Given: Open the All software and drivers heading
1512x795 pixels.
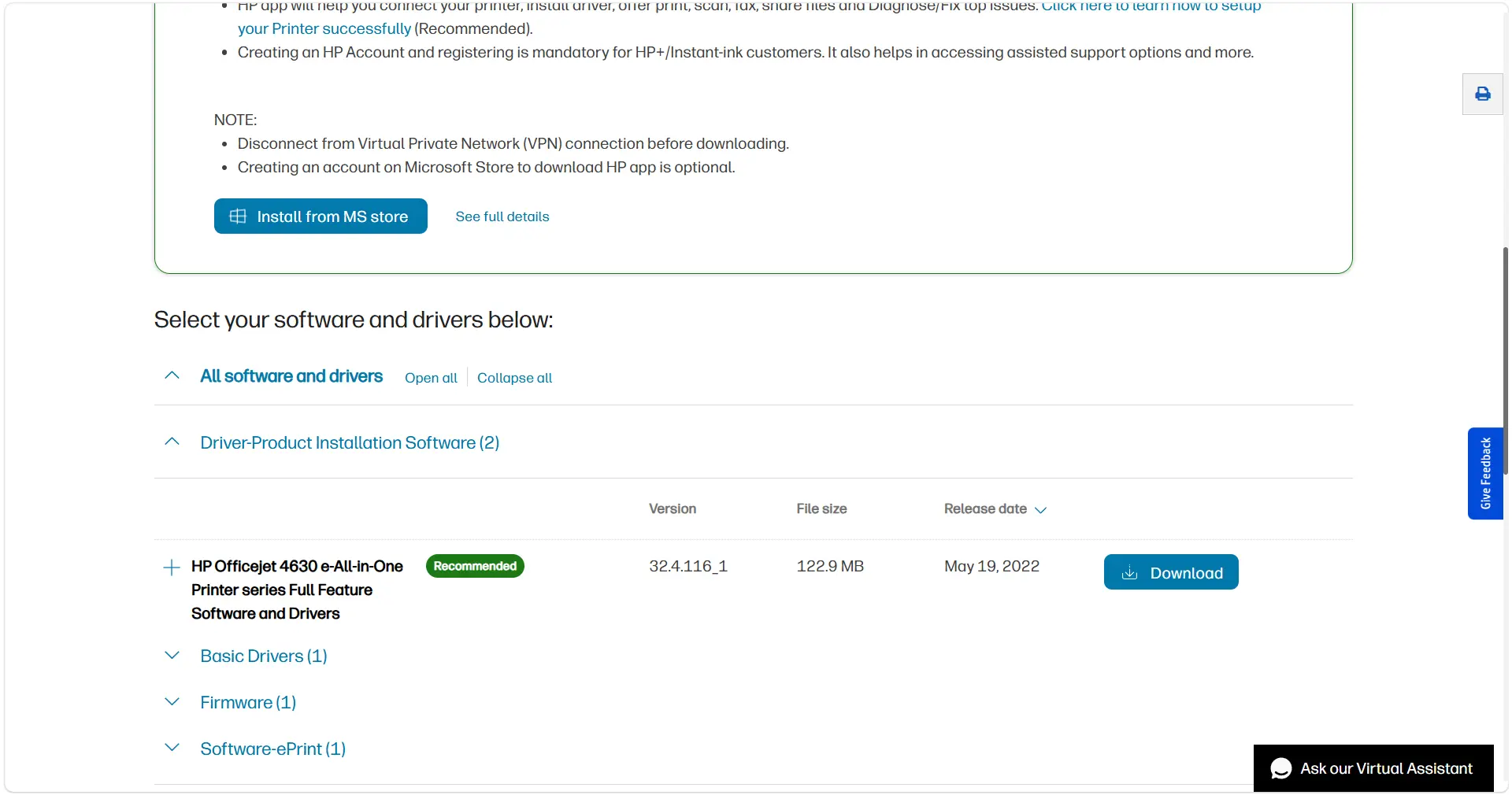Looking at the screenshot, I should 291,376.
